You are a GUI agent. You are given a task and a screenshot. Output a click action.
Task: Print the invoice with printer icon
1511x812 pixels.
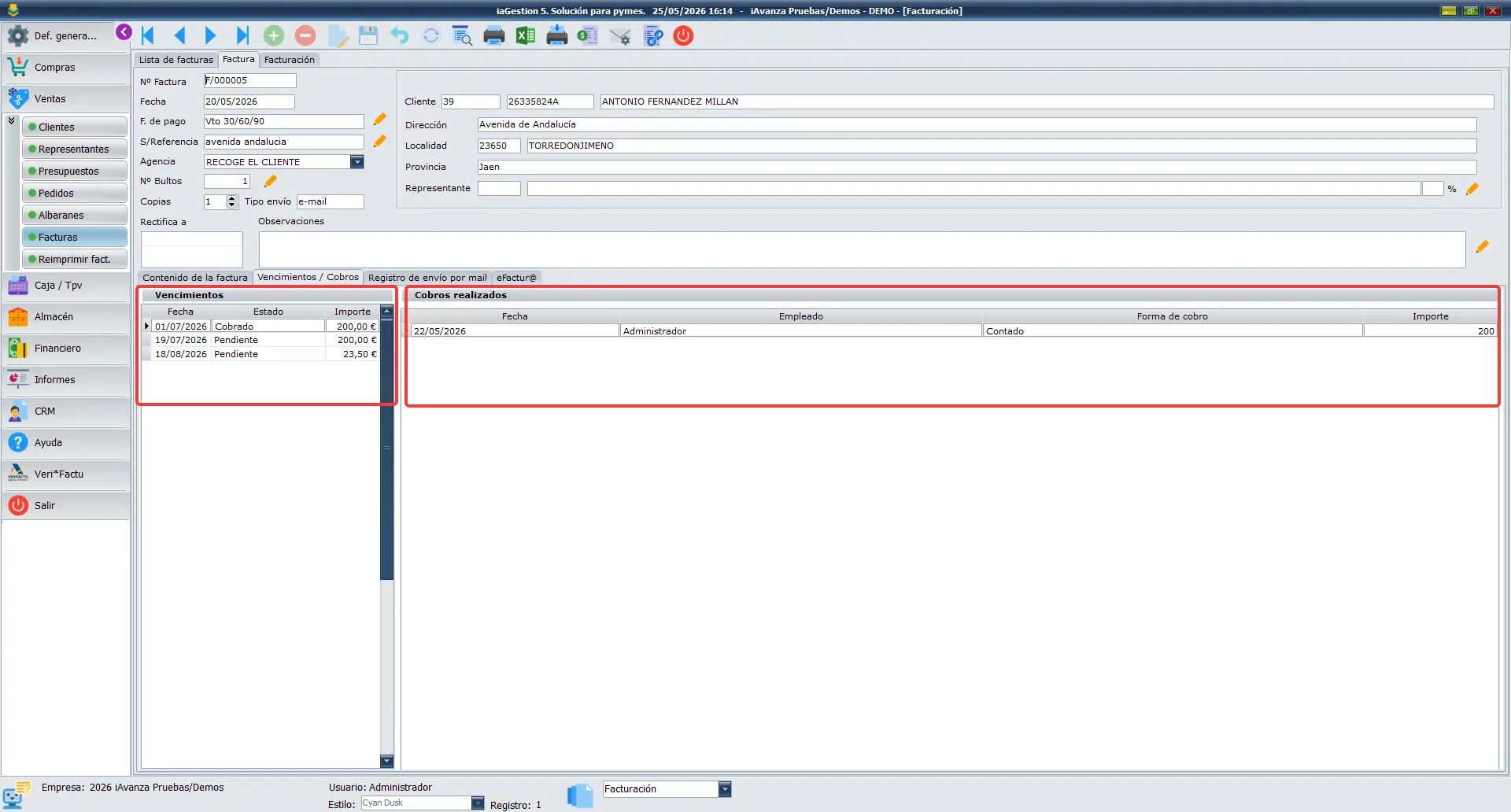pyautogui.click(x=494, y=35)
